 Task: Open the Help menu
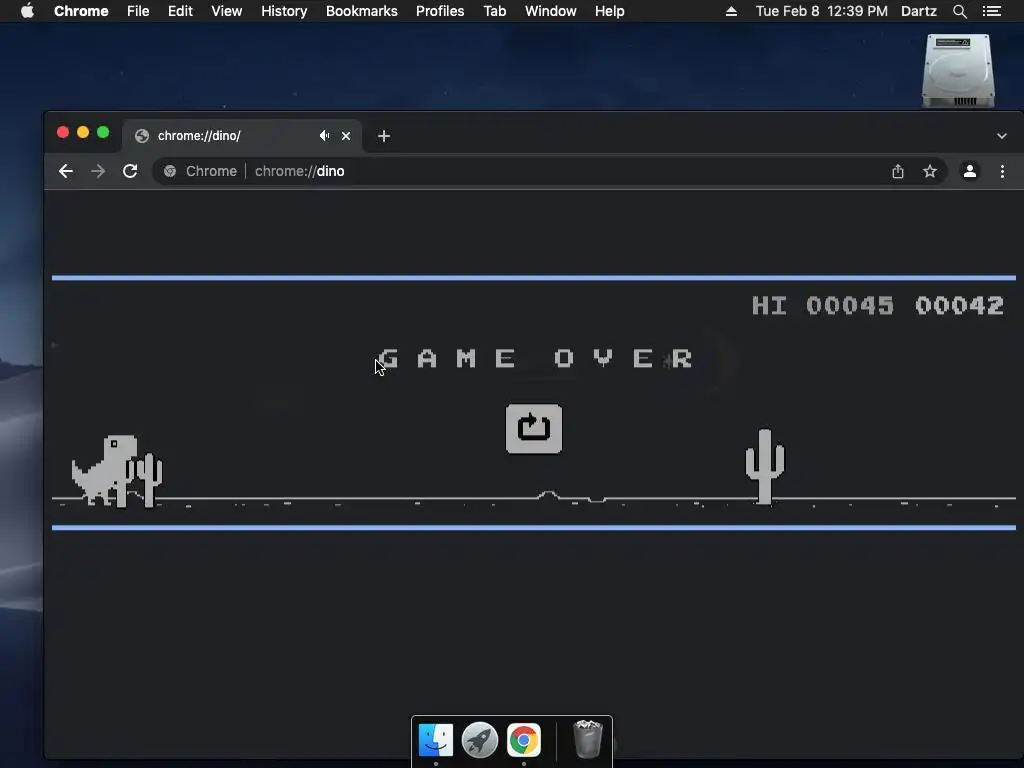(x=609, y=11)
